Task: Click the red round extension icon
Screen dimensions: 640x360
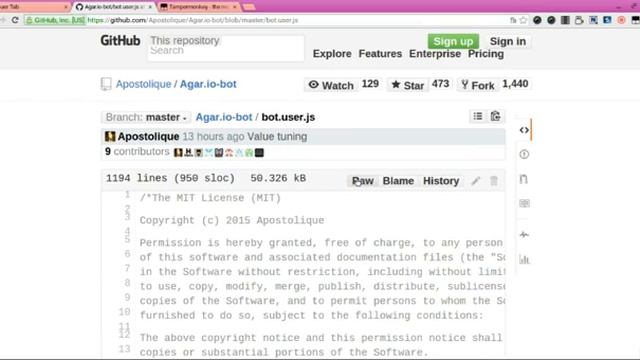Action: (621, 20)
